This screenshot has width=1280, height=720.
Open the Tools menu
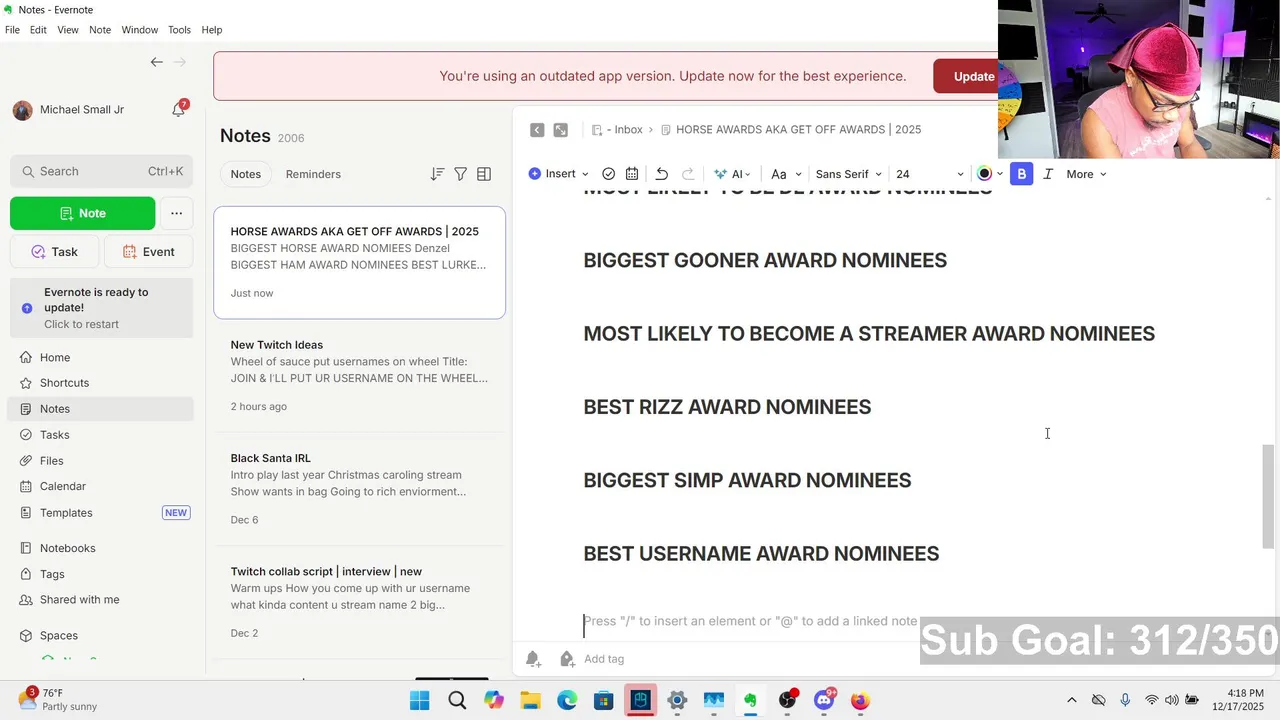pos(179,30)
